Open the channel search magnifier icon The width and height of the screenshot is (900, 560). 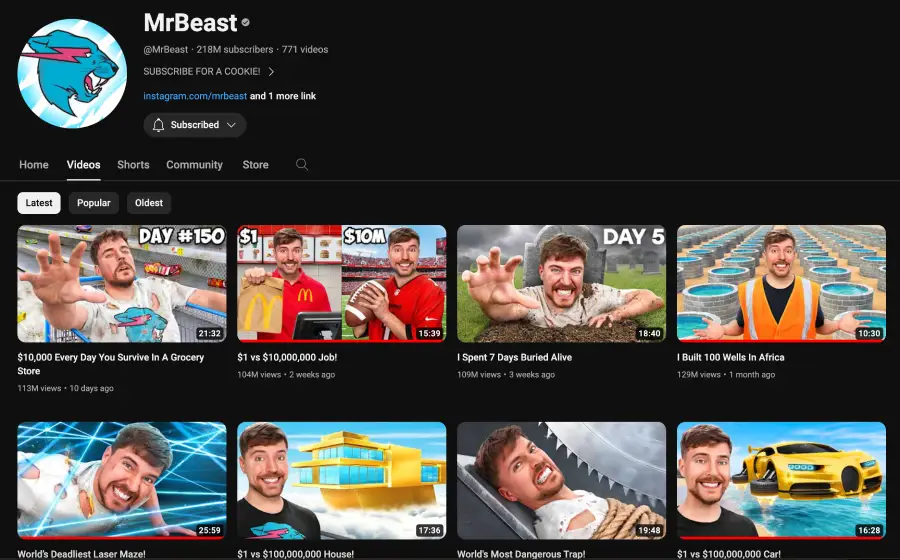302,165
